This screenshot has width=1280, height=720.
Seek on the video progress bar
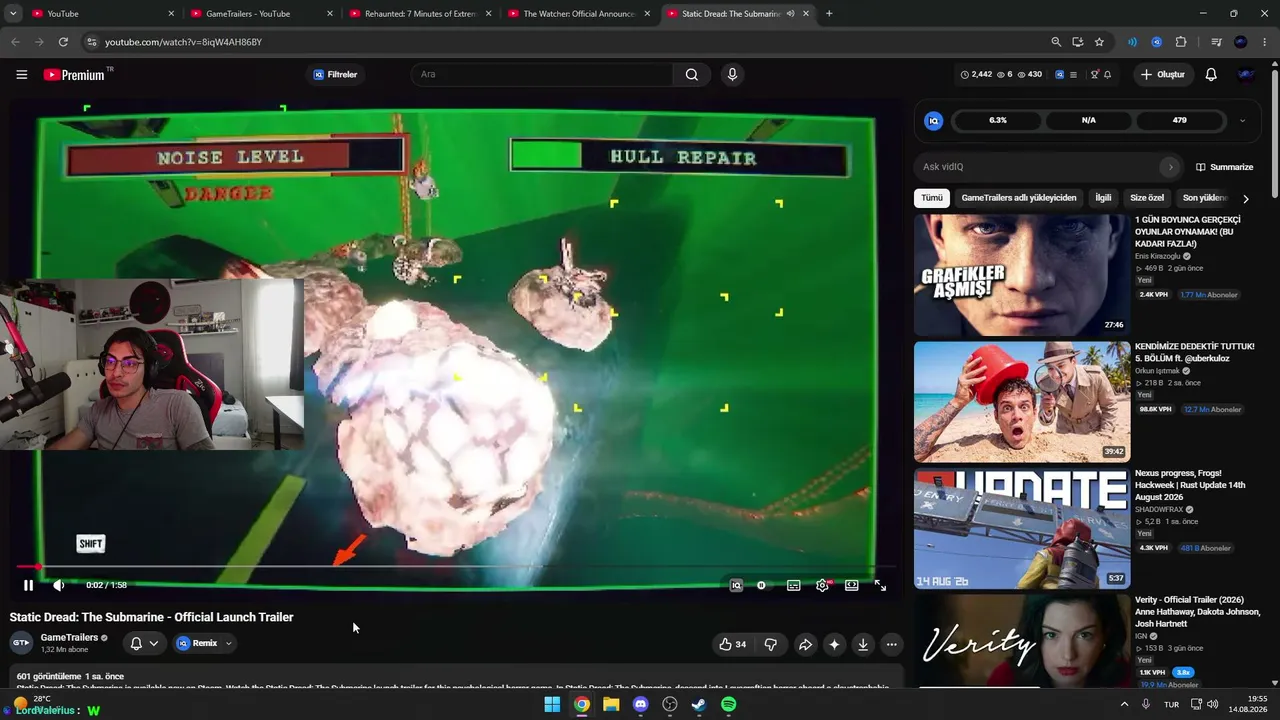point(456,567)
